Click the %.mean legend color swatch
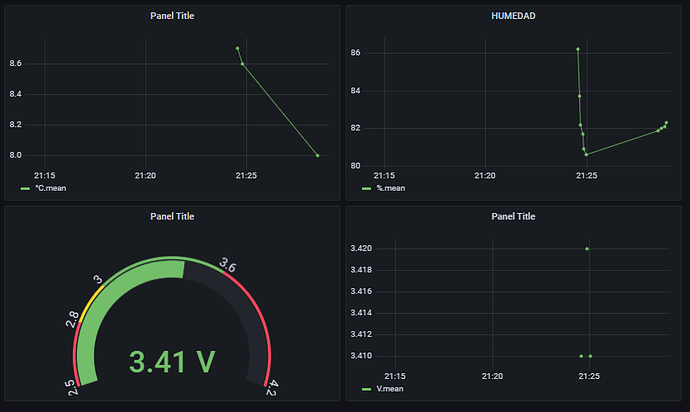The width and height of the screenshot is (690, 412). (x=366, y=189)
